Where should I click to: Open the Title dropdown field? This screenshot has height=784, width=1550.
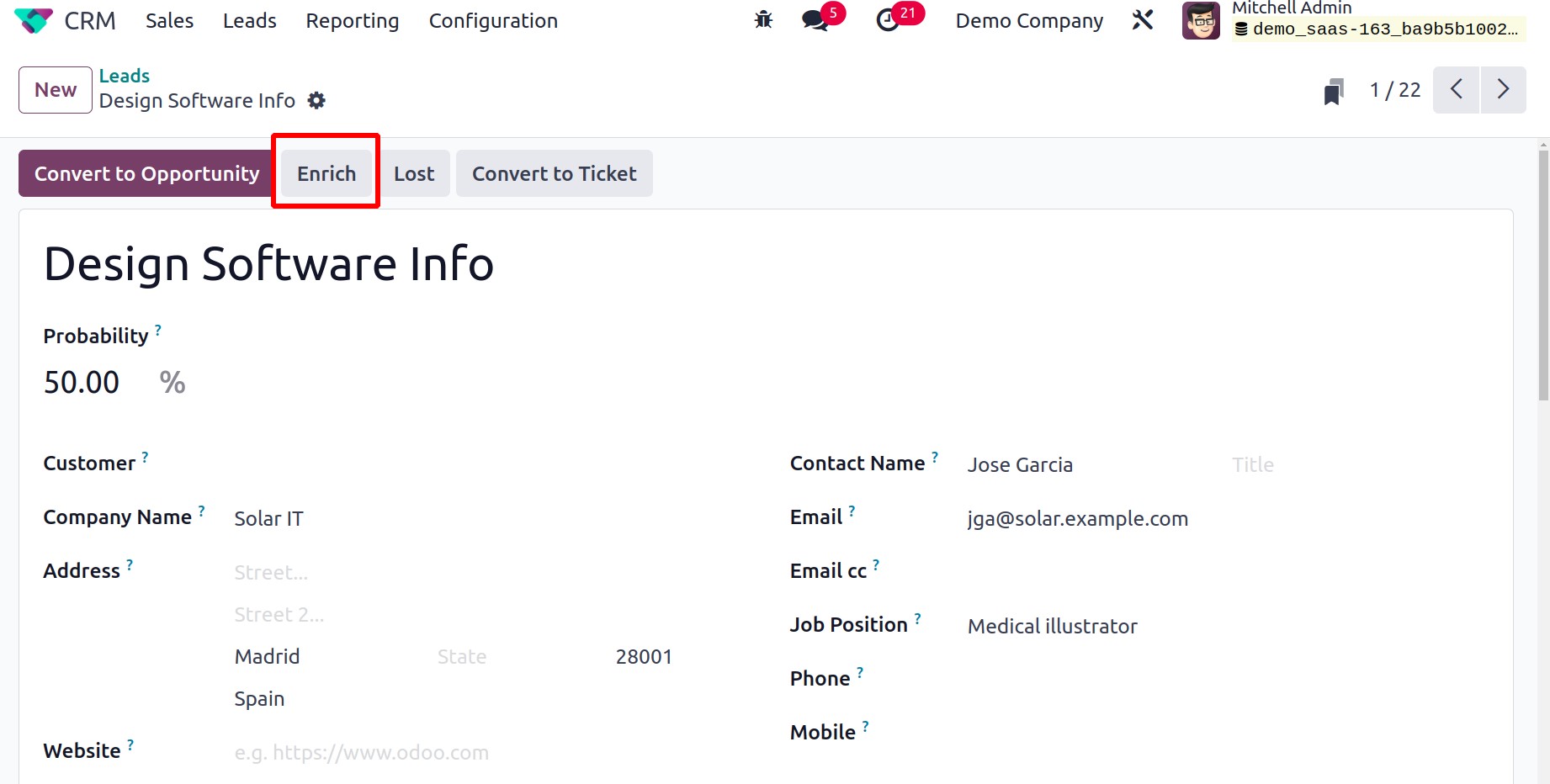pyautogui.click(x=1304, y=465)
